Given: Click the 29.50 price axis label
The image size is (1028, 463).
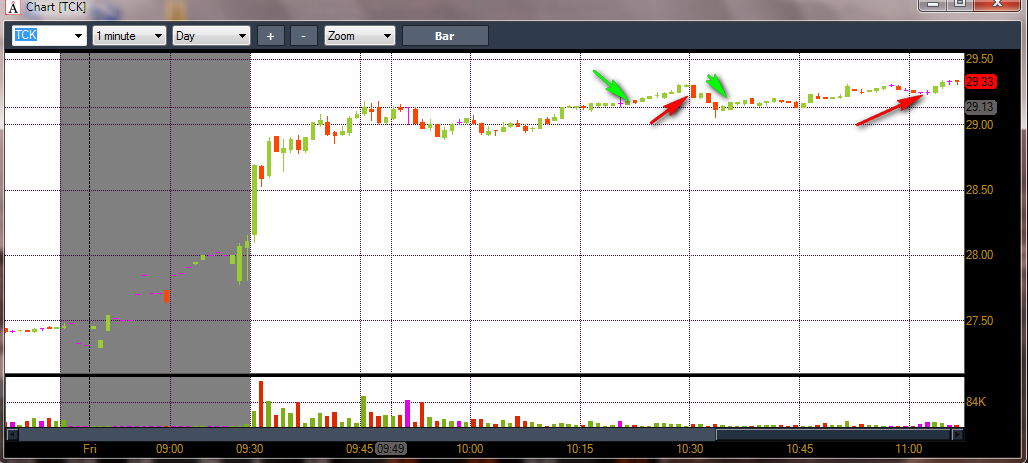Looking at the screenshot, I should coord(980,59).
